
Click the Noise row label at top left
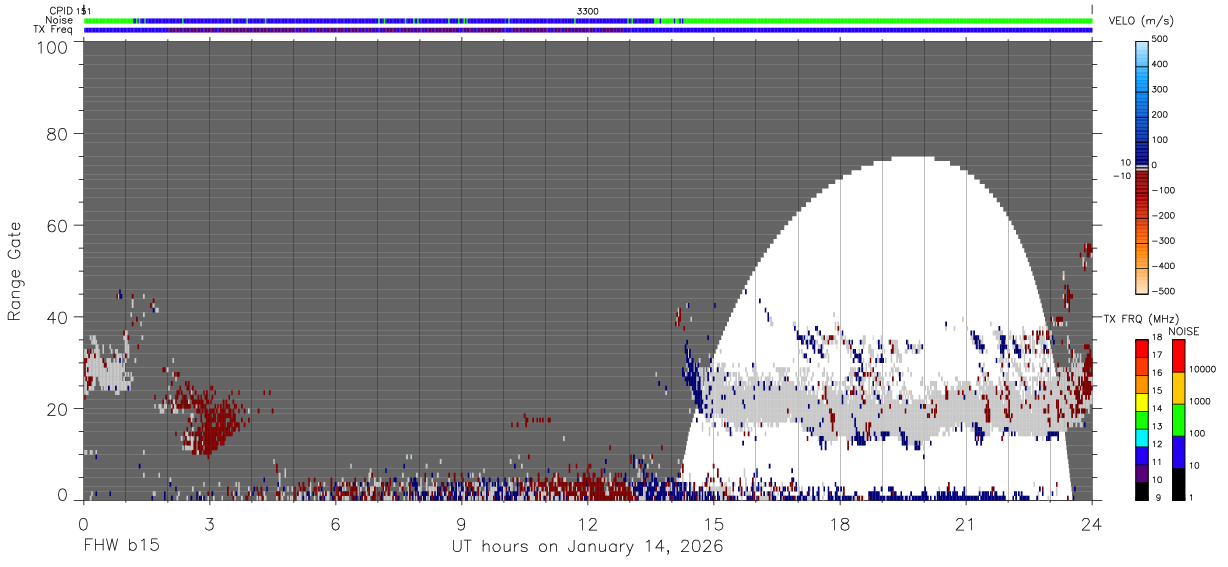(59, 20)
